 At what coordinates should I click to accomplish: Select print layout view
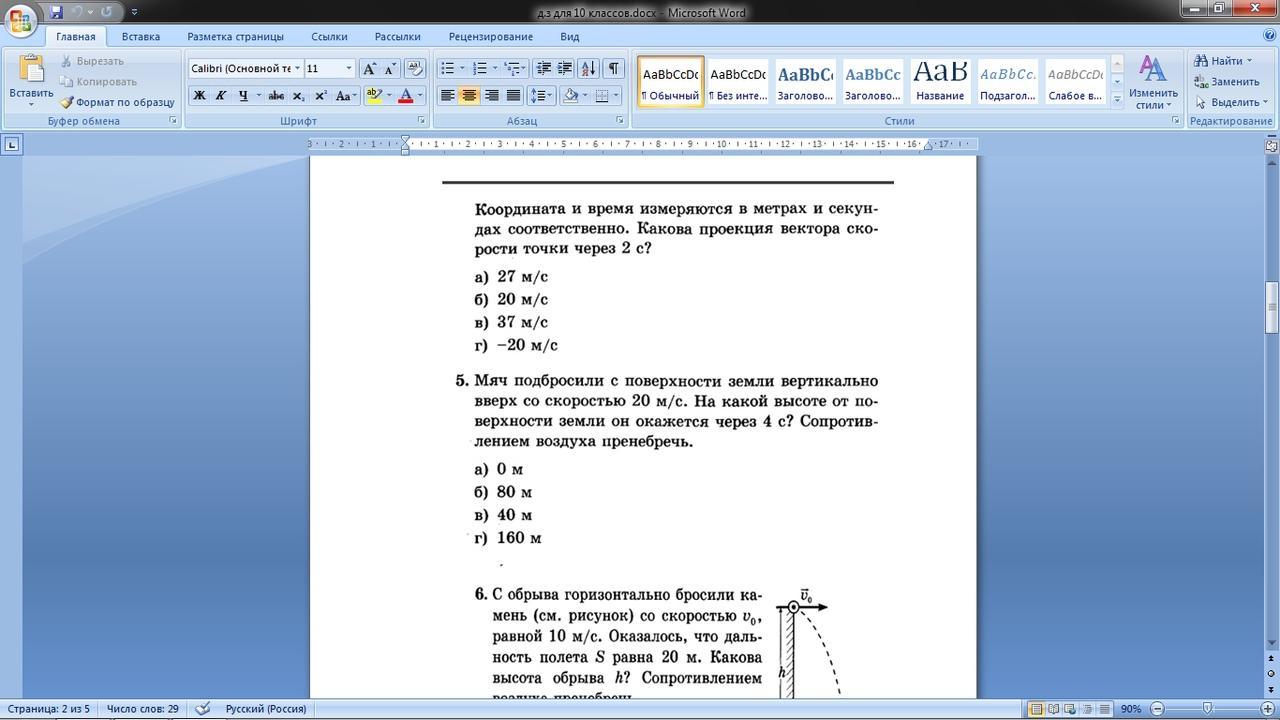tap(1036, 709)
